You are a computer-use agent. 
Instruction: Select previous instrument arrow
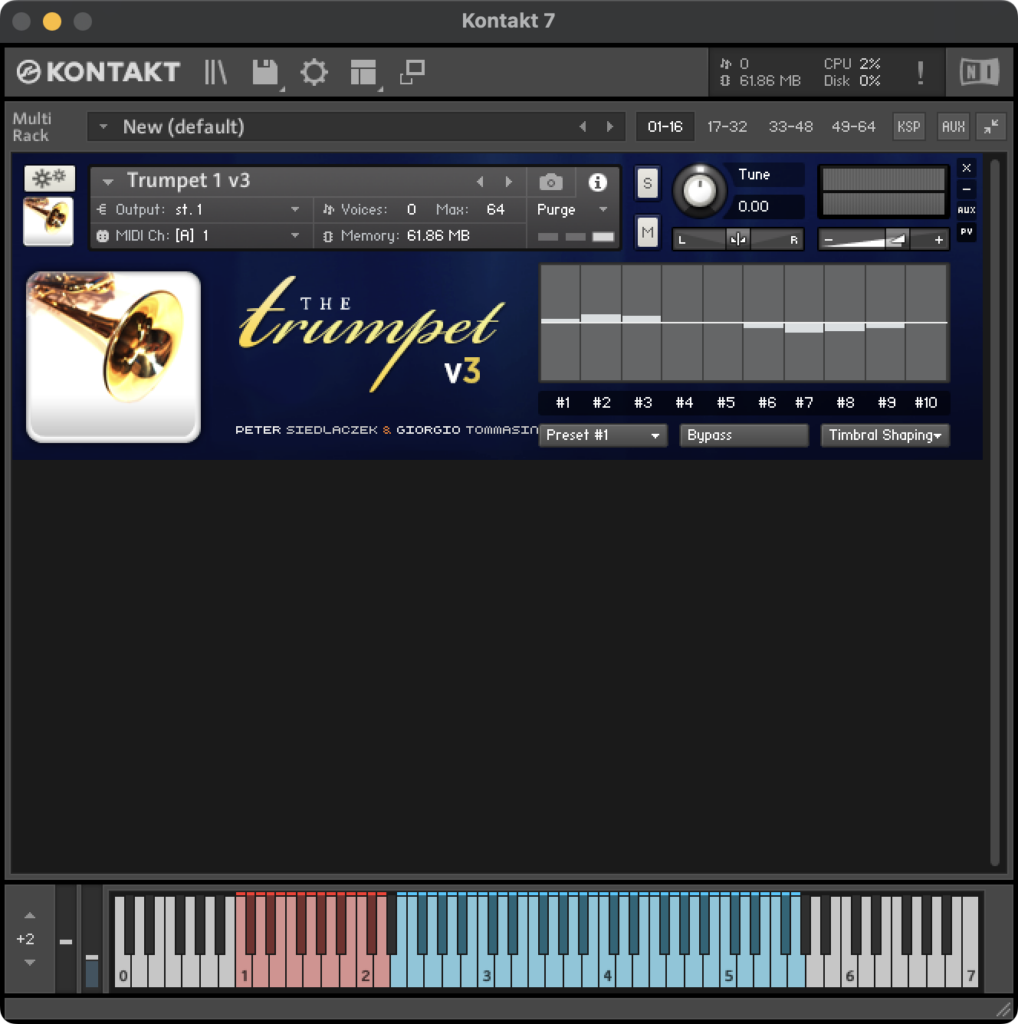(480, 182)
